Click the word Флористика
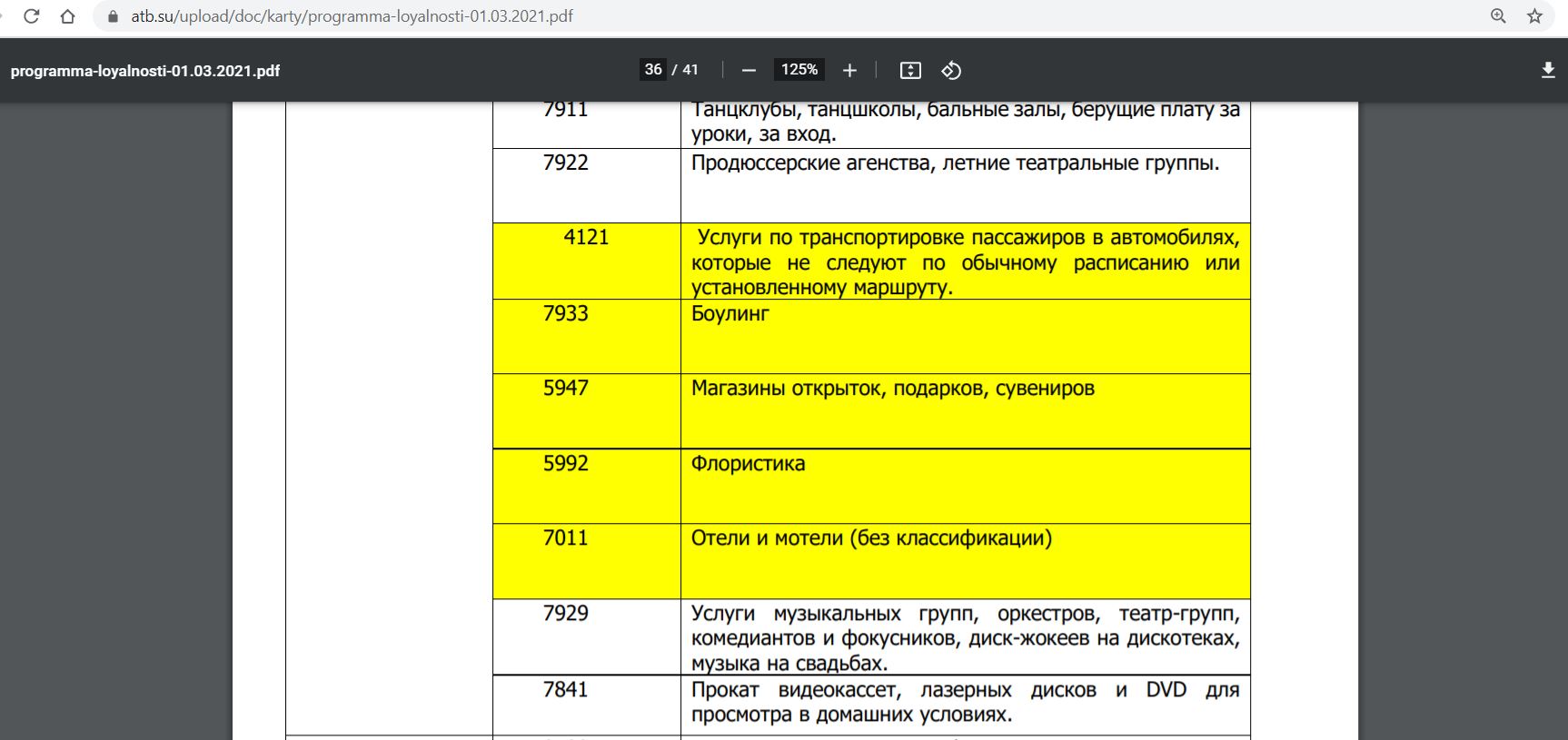This screenshot has height=740, width=1568. coord(749,464)
